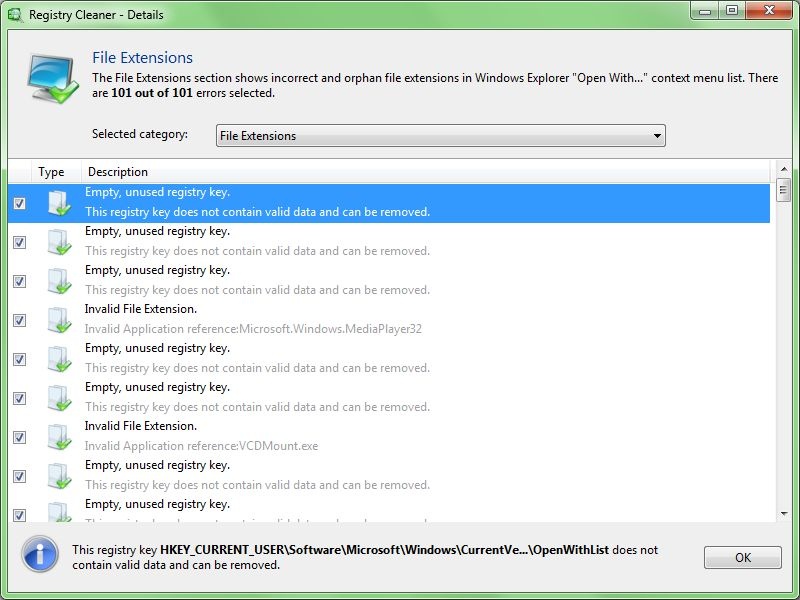Image resolution: width=800 pixels, height=600 pixels.
Task: Click the file icon of the MediaPlayer32 row
Action: click(59, 320)
